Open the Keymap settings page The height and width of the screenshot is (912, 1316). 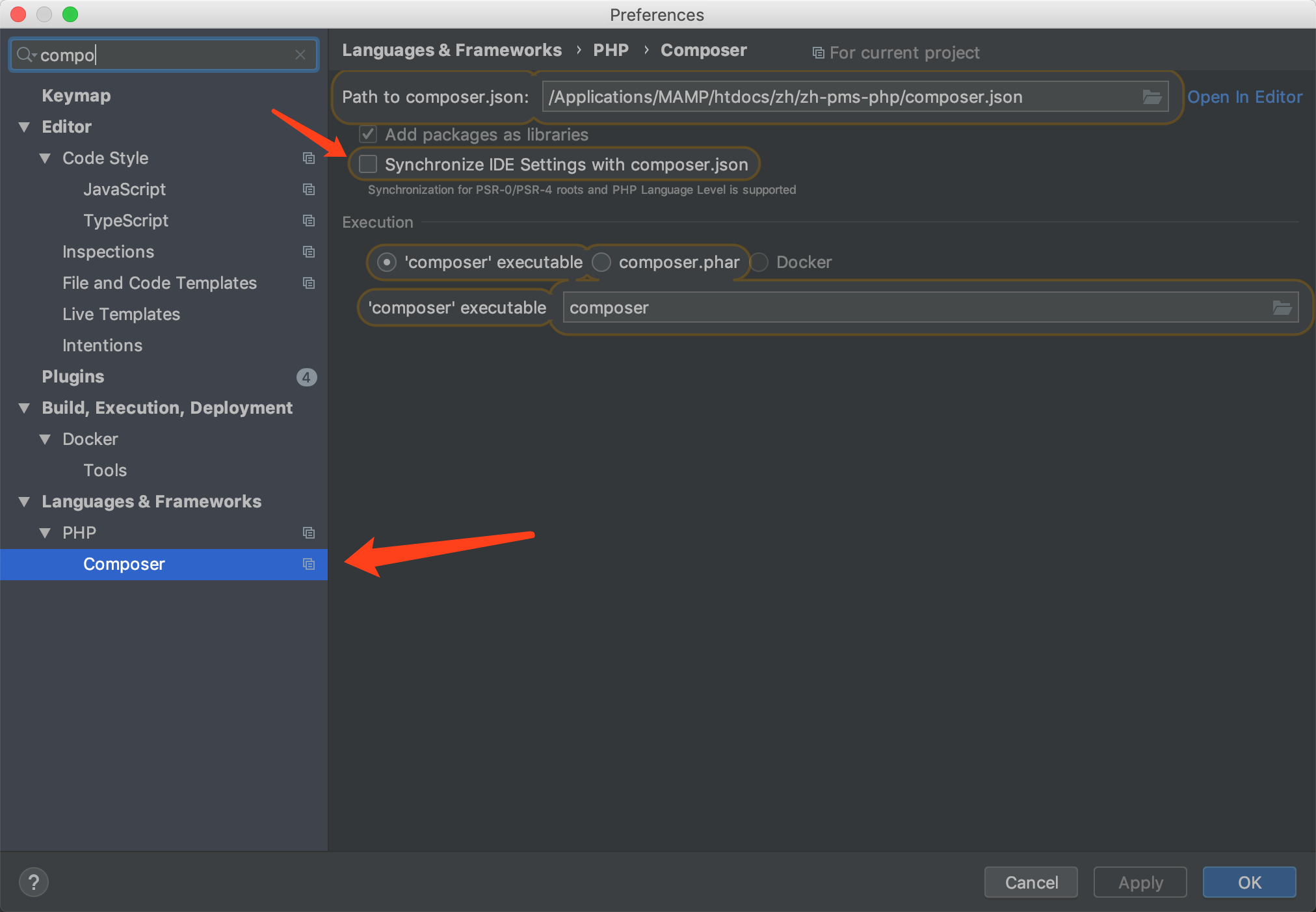click(76, 96)
